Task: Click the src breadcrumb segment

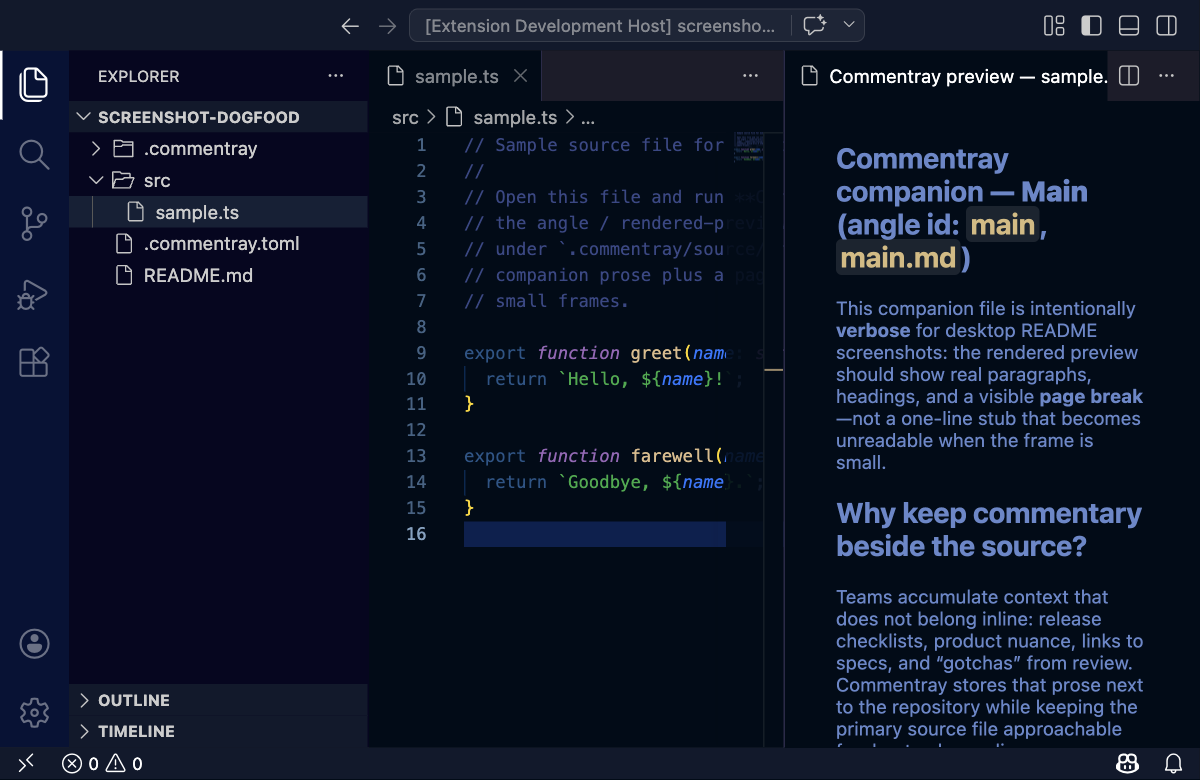Action: 405,117
